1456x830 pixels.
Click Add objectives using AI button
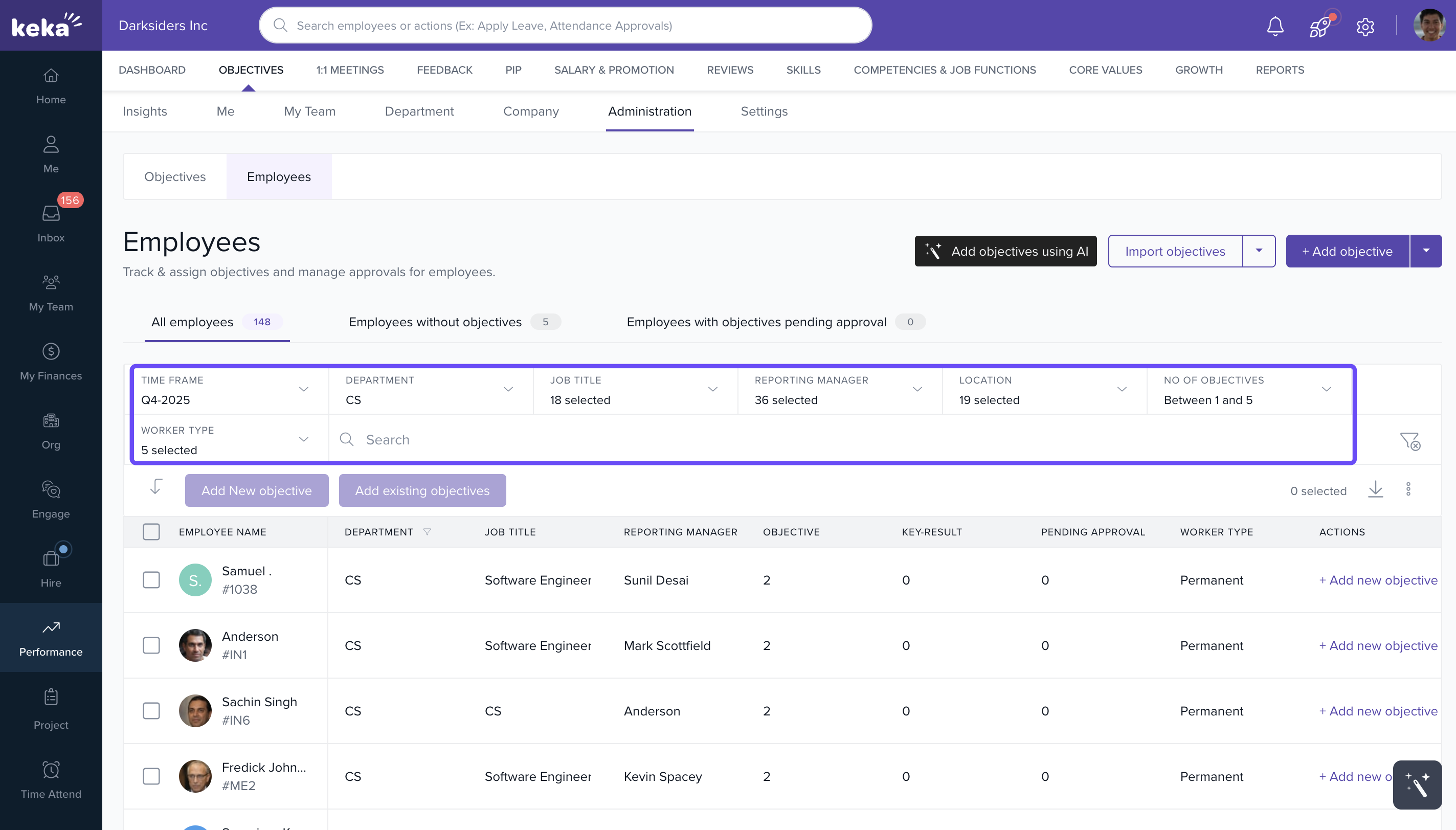click(x=1005, y=251)
